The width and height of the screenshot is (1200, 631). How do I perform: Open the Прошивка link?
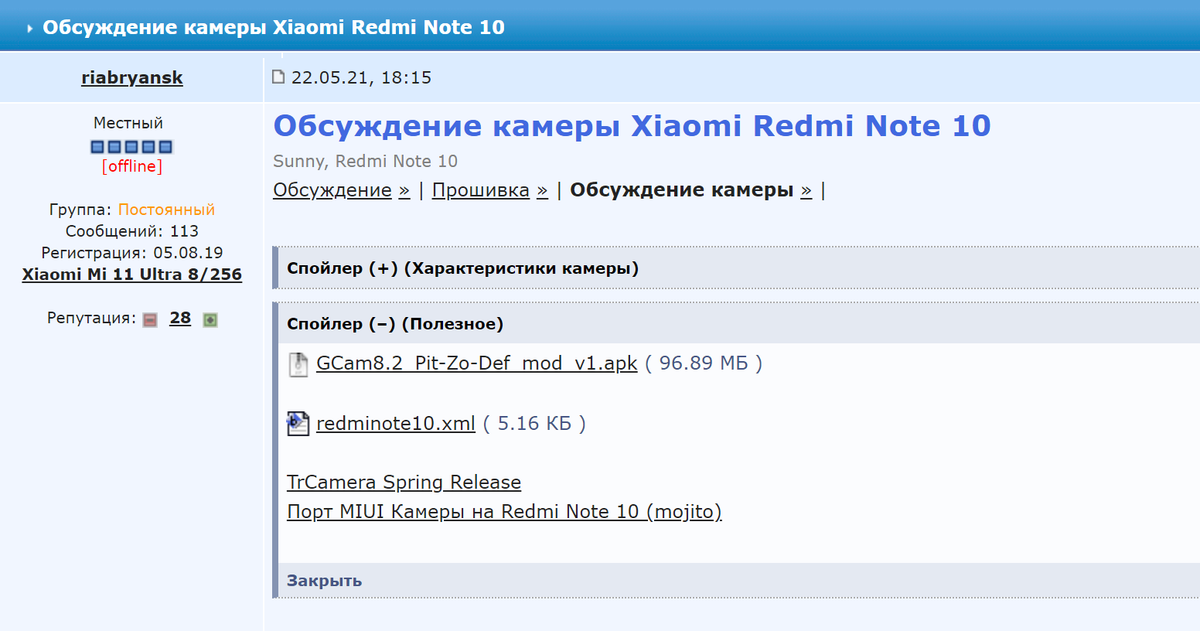[x=481, y=190]
